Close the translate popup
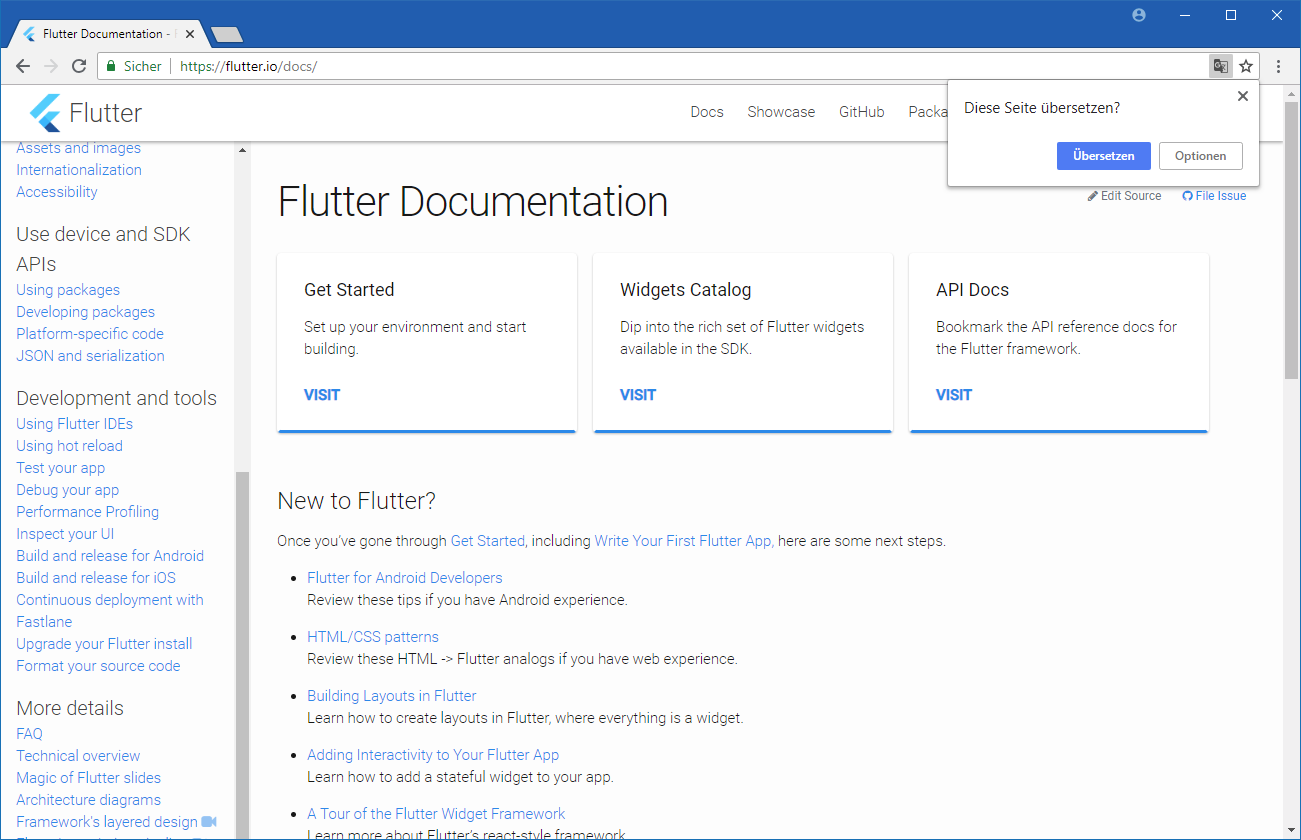The width and height of the screenshot is (1301, 840). click(x=1243, y=96)
